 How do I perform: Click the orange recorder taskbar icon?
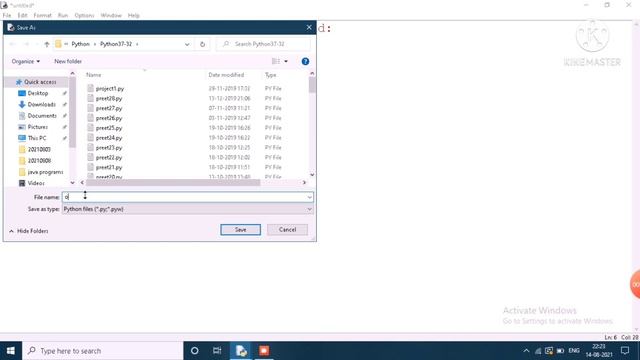coord(264,351)
